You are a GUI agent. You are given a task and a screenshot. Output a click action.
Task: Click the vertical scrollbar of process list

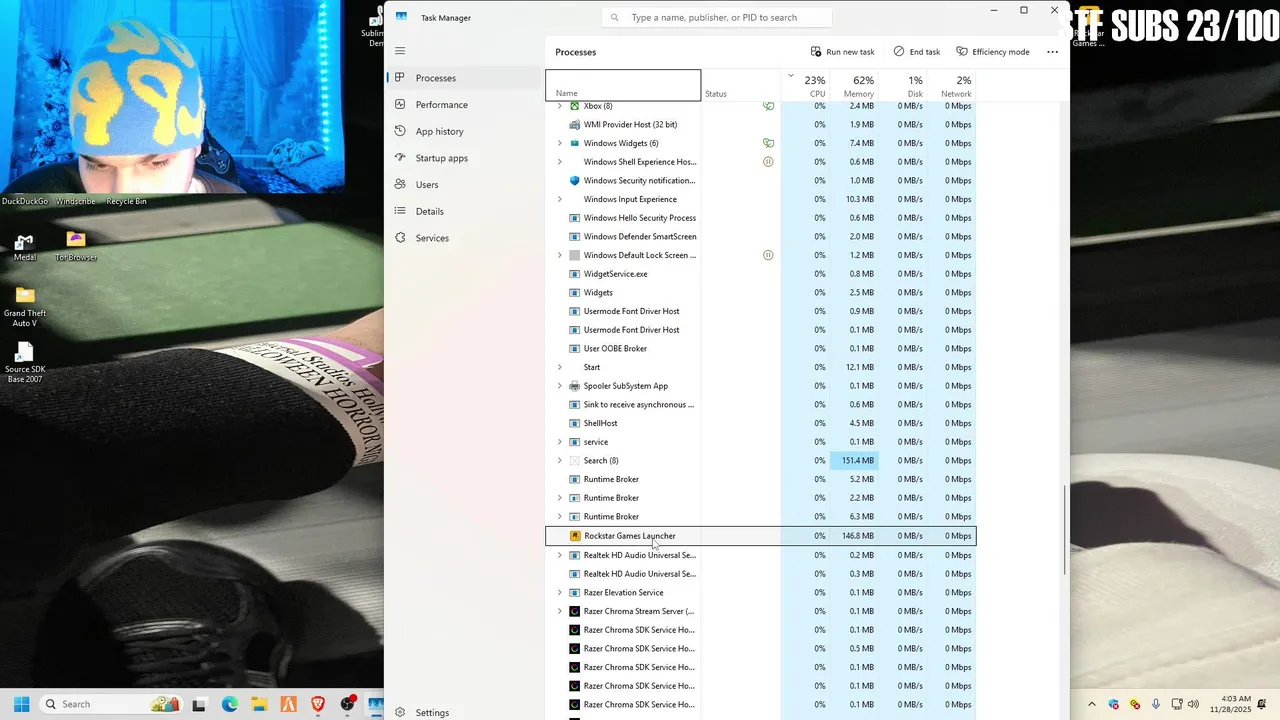[x=1065, y=529]
